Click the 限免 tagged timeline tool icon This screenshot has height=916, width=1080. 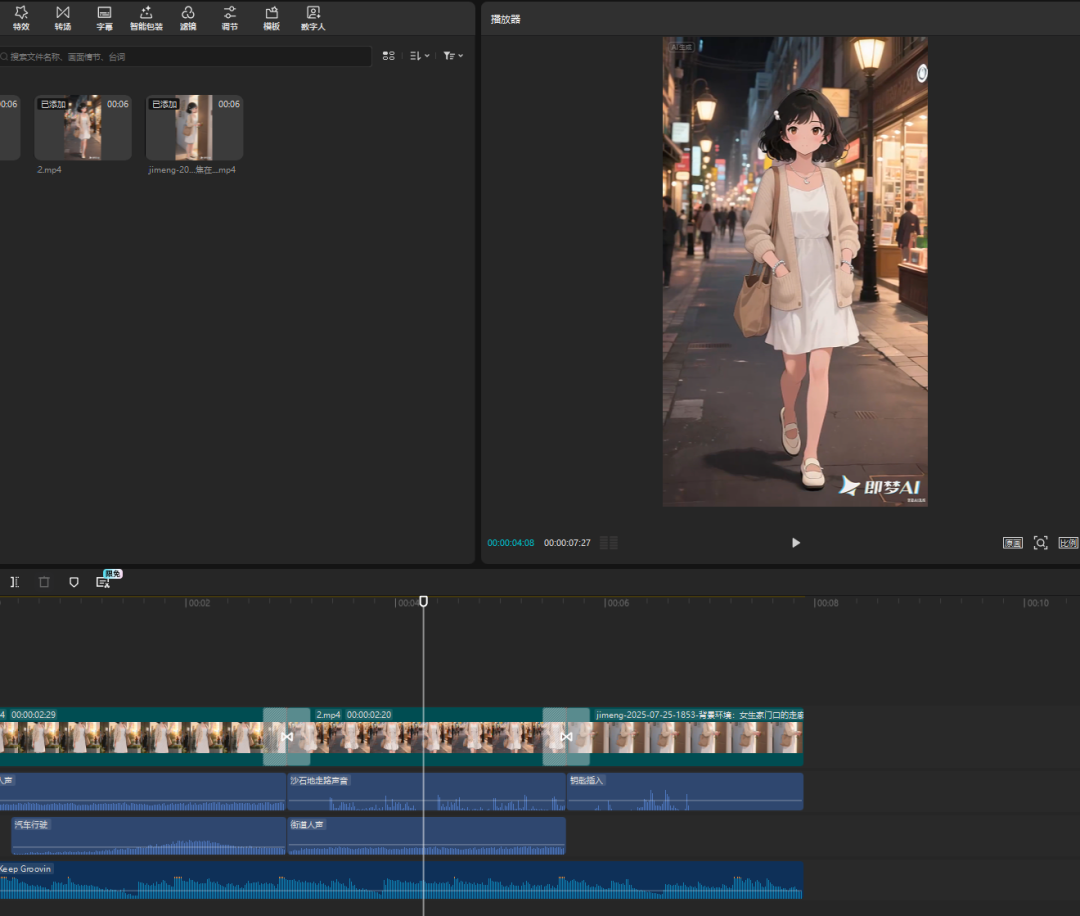(103, 582)
